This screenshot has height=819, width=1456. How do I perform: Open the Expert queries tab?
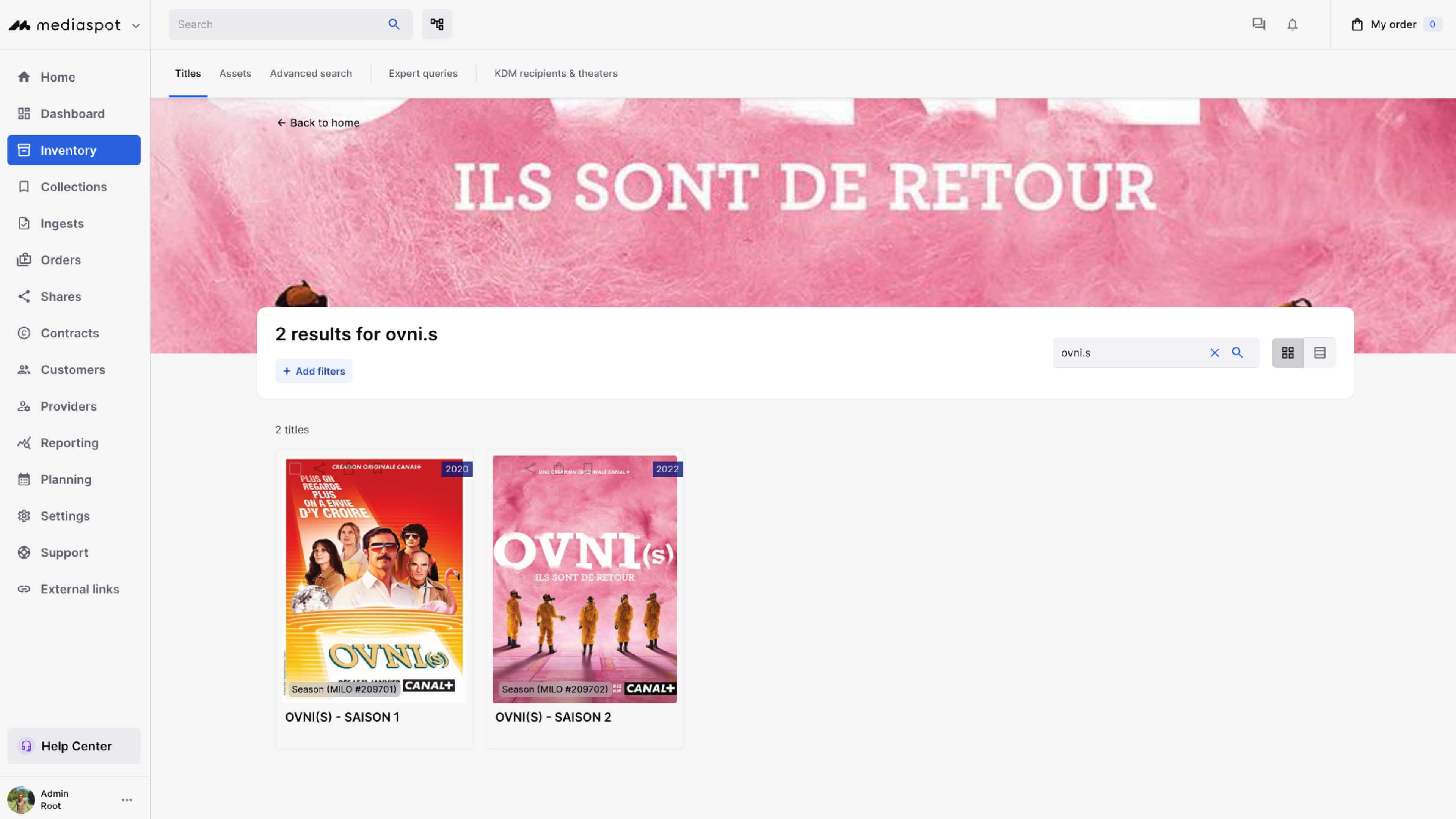coord(423,74)
